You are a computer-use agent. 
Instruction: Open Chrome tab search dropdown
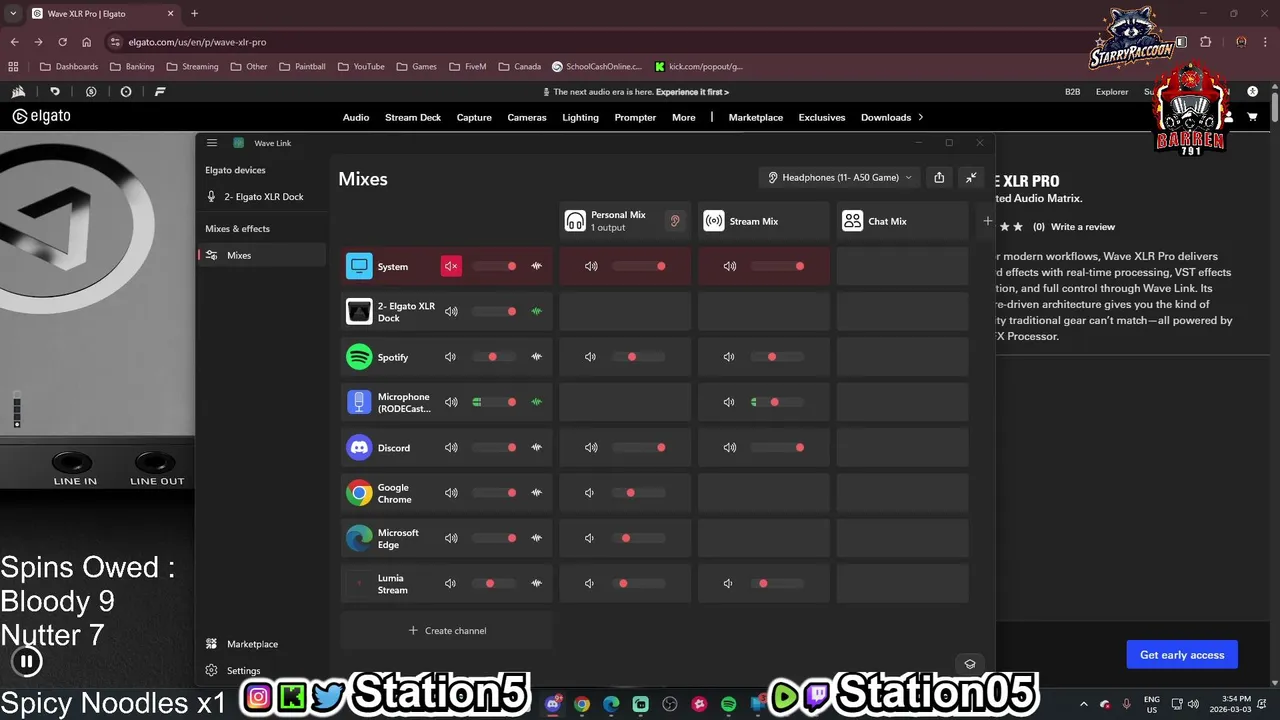(x=13, y=13)
